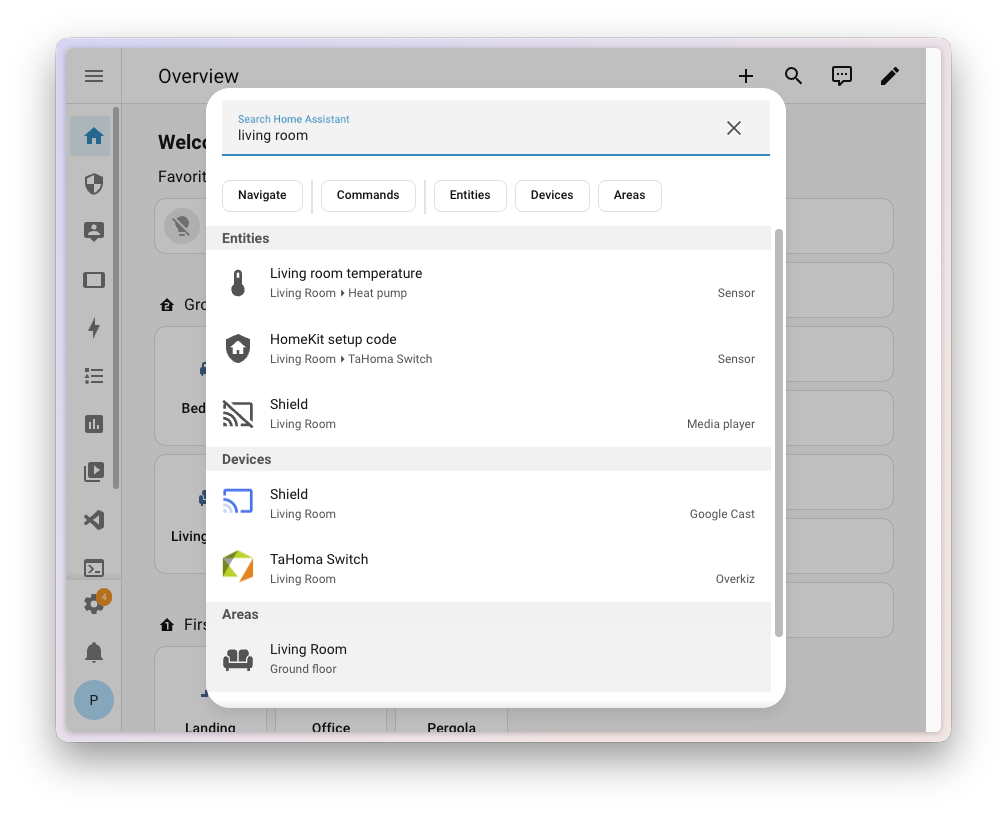
Task: Launch Studio Code Server from sidebar
Action: point(93,520)
